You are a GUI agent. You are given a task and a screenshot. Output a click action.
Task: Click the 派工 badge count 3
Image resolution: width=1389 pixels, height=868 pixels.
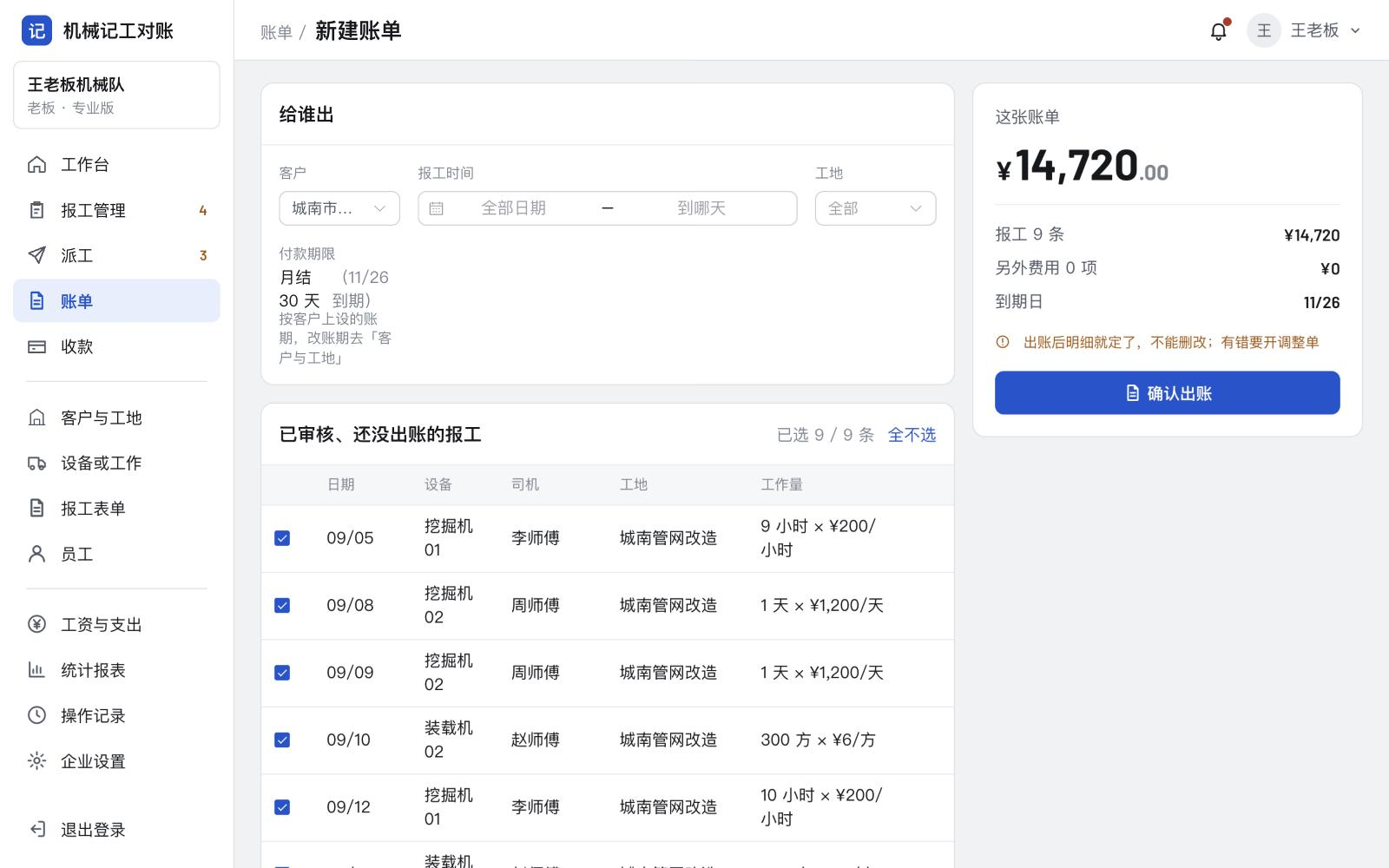coord(203,255)
